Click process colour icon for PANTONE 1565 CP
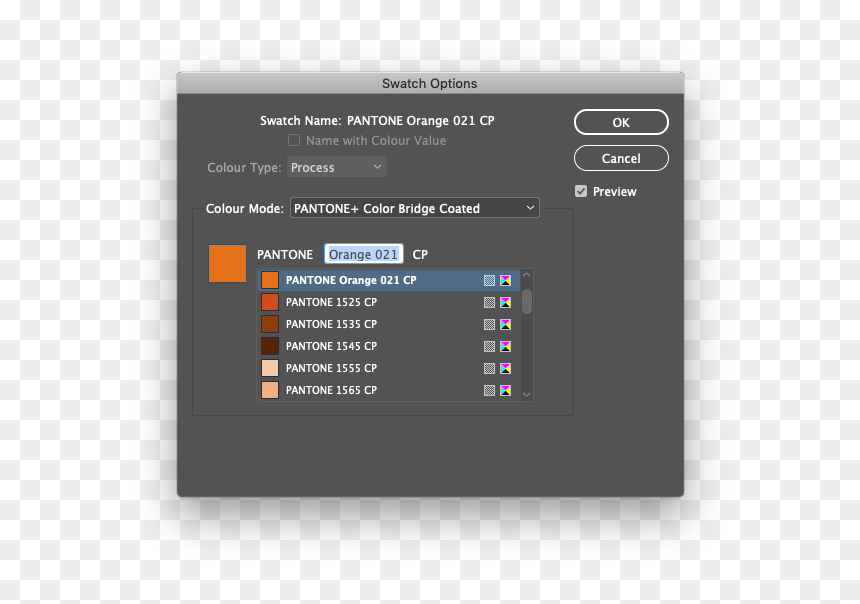Viewport: 860px width, 604px height. pos(489,390)
